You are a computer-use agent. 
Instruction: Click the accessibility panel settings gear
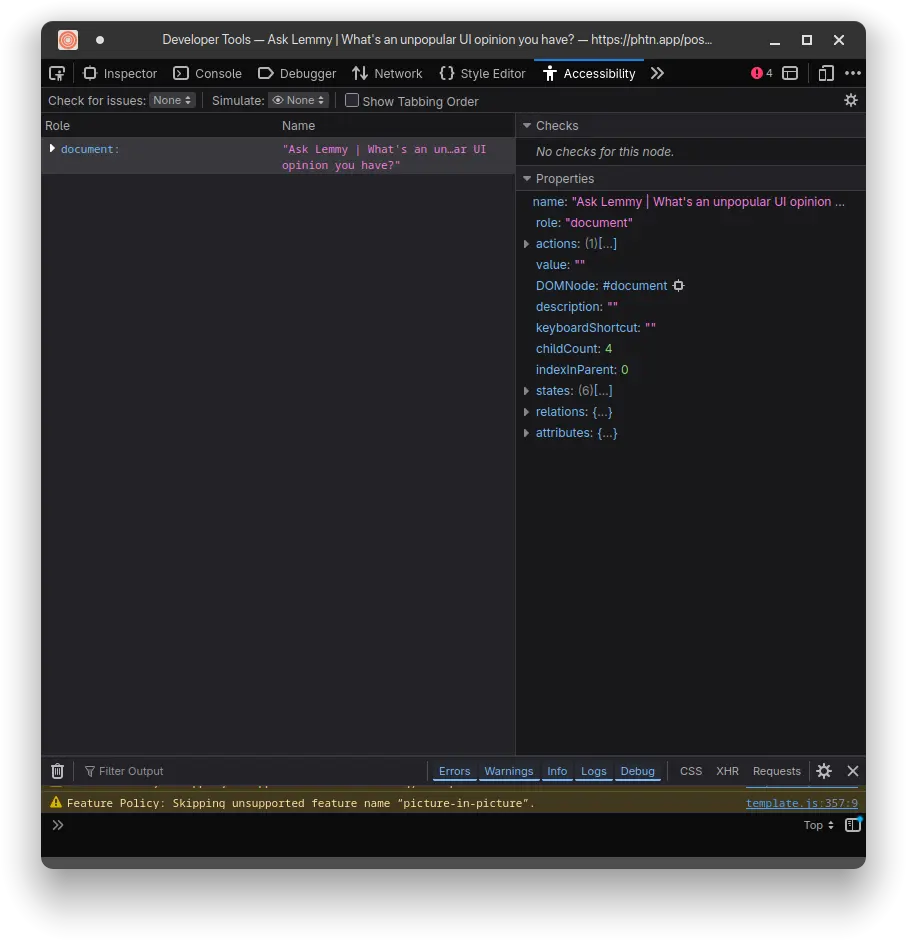coord(851,100)
